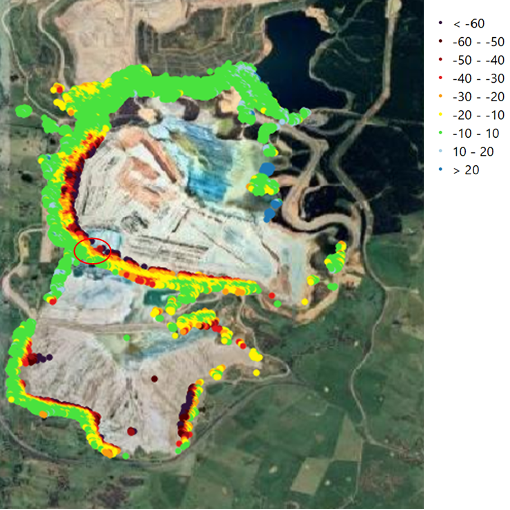Select the yellow dot beside '-20 - -10'
This screenshot has height=510, width=510.
click(441, 115)
